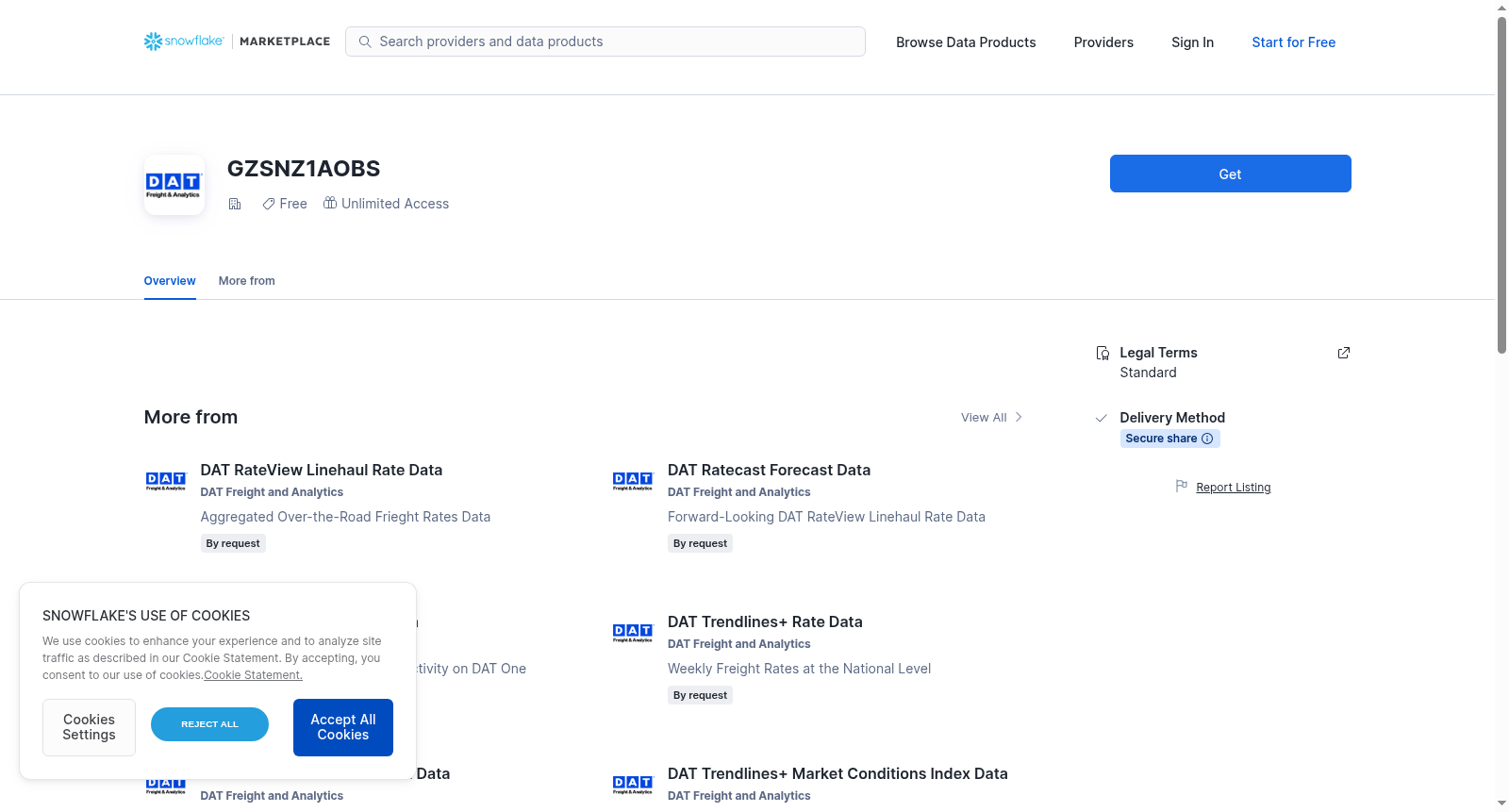Viewport: 1509px width, 812px height.
Task: Click the Accept All Cookies button
Action: click(343, 727)
